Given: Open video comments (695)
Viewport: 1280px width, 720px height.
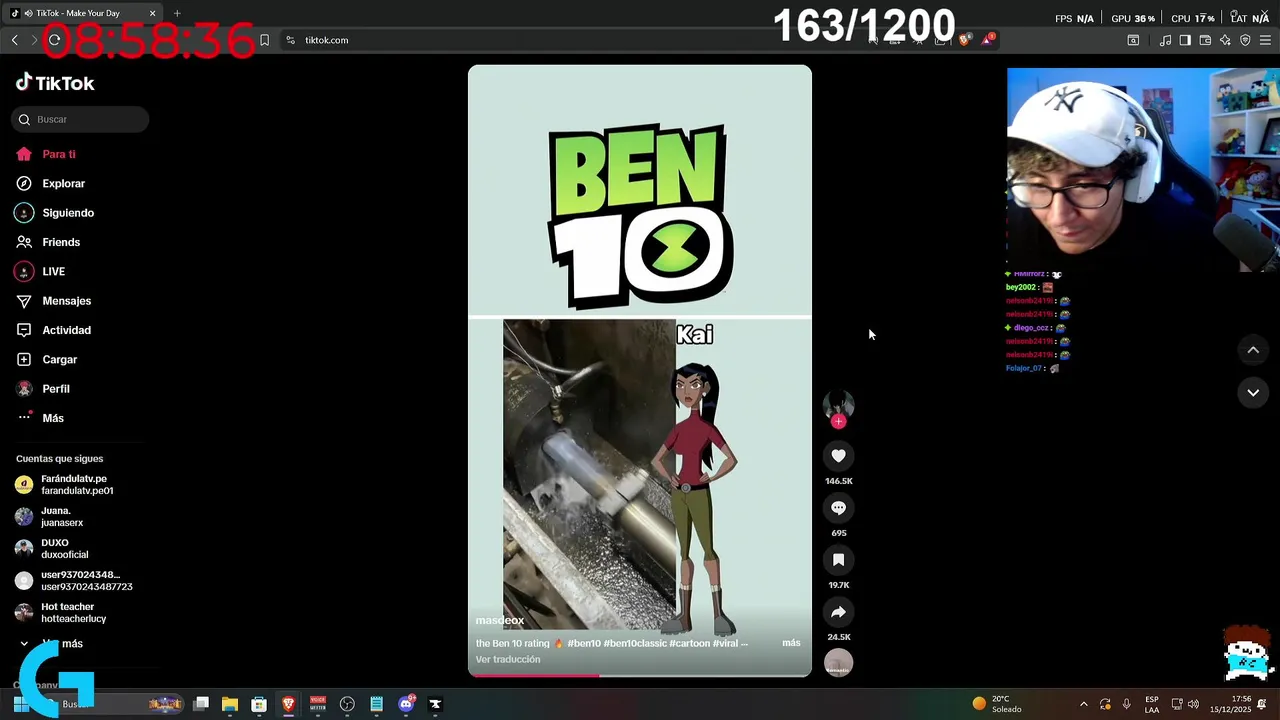Looking at the screenshot, I should click(838, 508).
